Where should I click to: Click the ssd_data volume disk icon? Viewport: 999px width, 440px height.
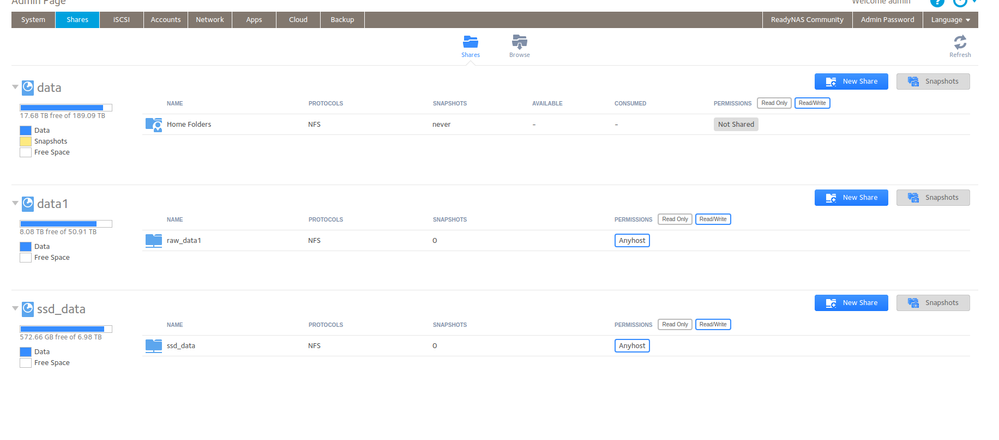click(x=28, y=309)
